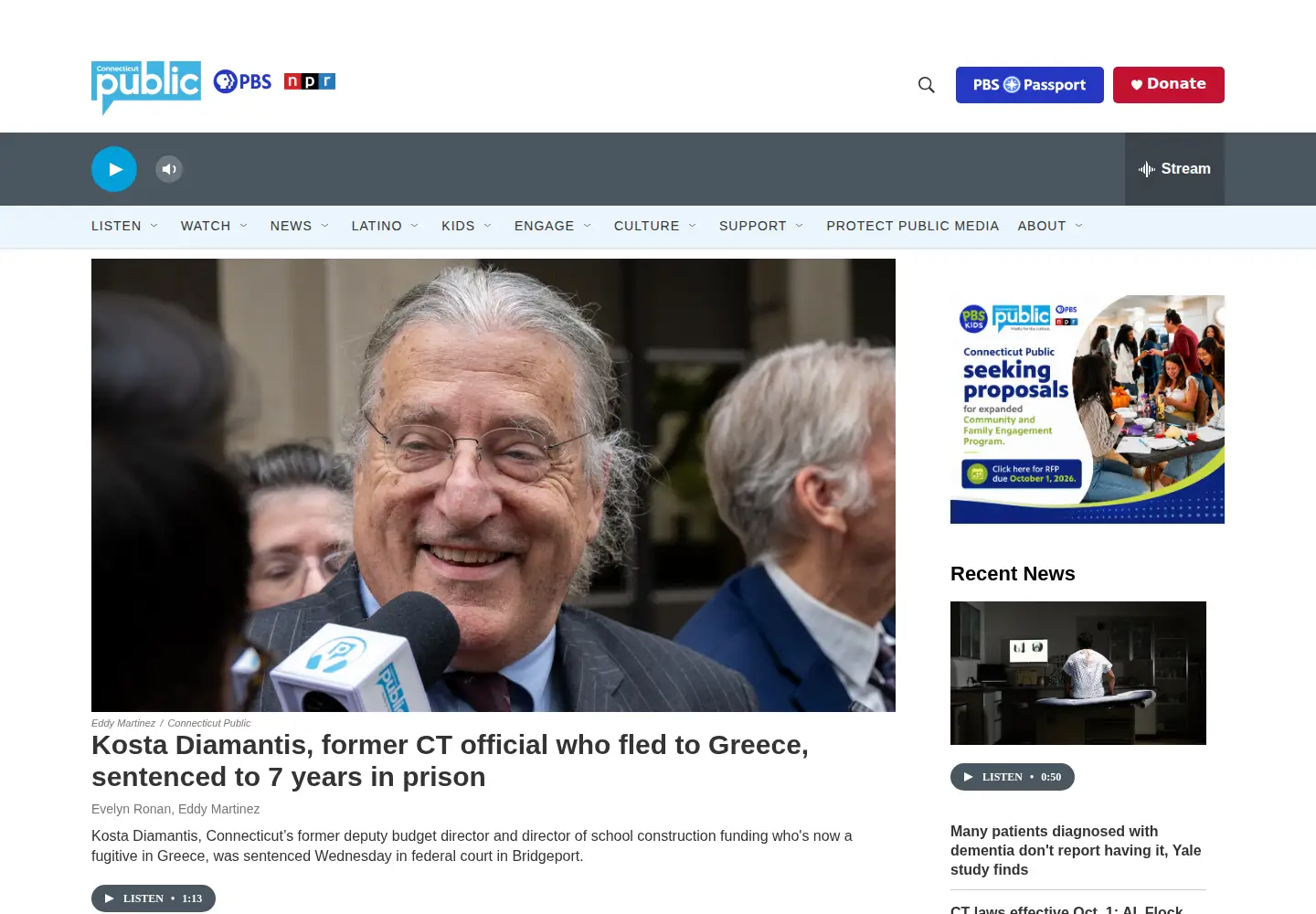Screen dimensions: 1316x914
Task: Go to Protect Public Media
Action: pyautogui.click(x=913, y=226)
